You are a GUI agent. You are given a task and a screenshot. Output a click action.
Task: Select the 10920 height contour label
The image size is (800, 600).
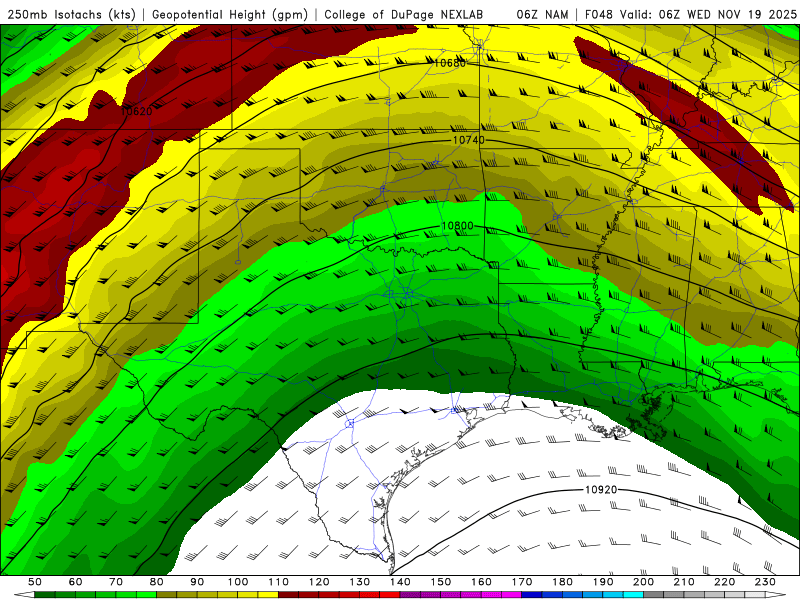[601, 490]
